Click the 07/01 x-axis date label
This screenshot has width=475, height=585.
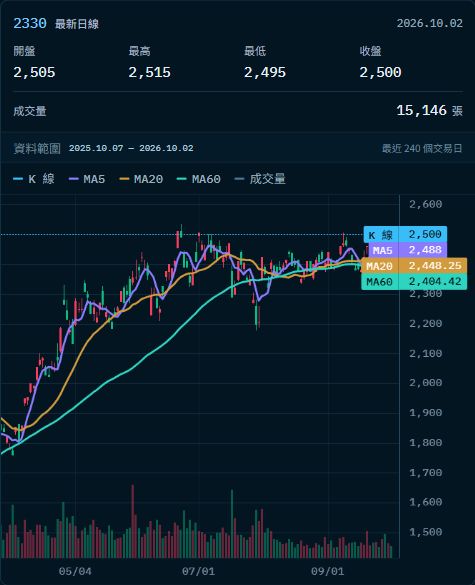[x=198, y=572]
